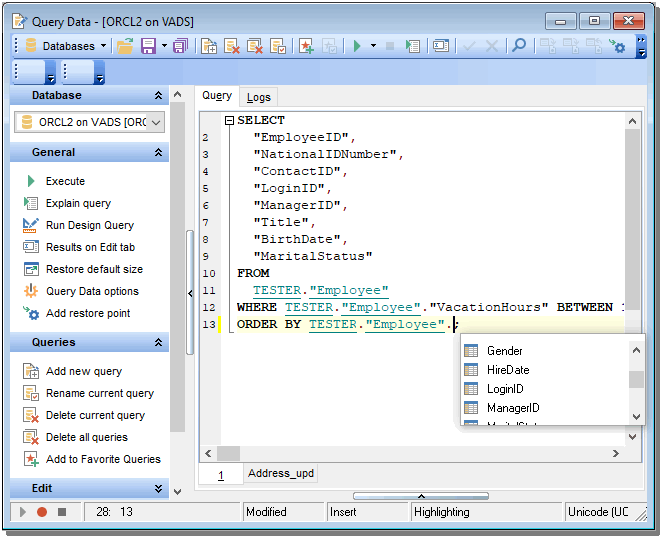Image resolution: width=666 pixels, height=541 pixels.
Task: Click the add to favorites toolbar icon
Action: coord(306,46)
